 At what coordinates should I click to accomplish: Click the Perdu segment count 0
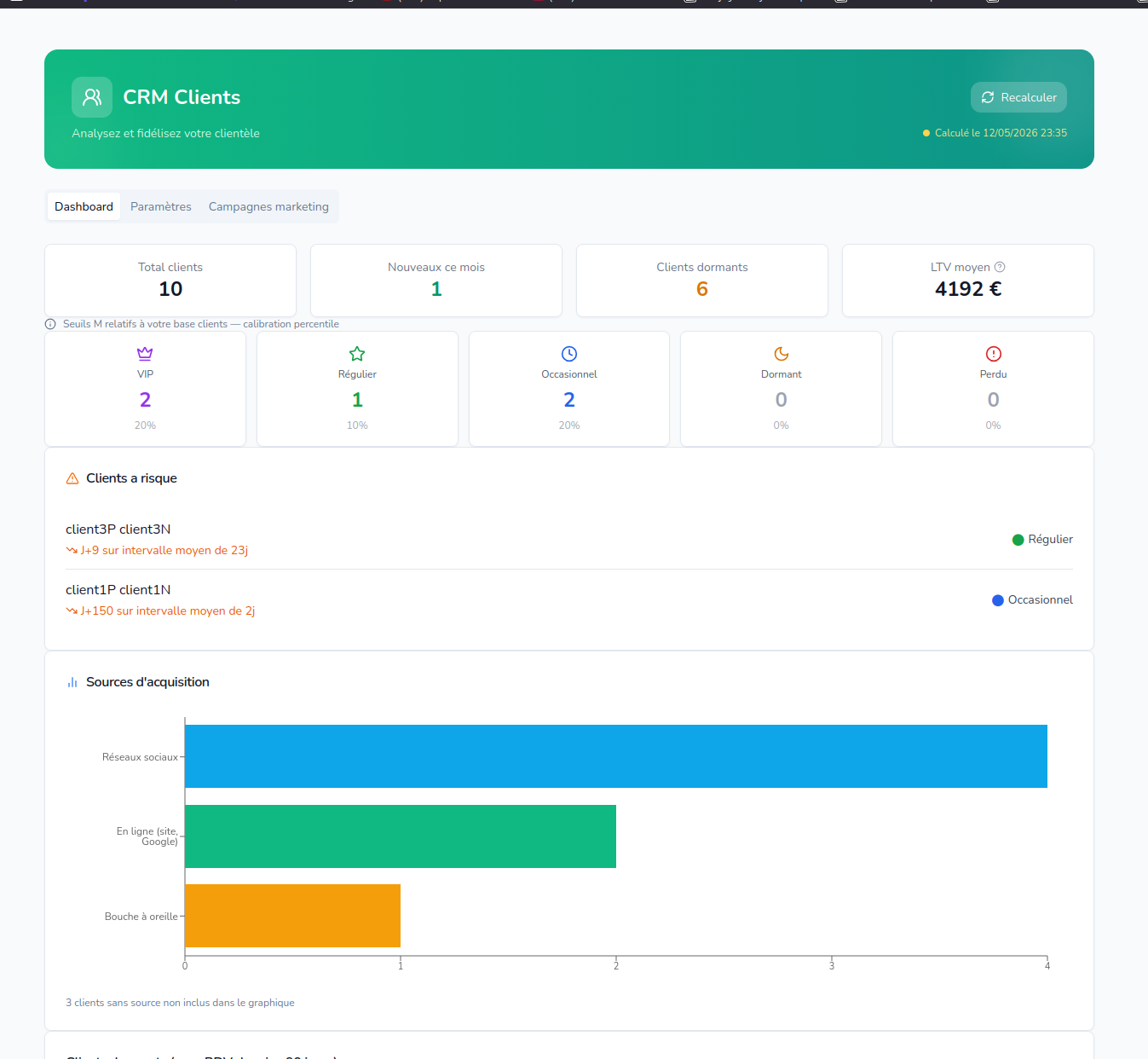click(994, 400)
